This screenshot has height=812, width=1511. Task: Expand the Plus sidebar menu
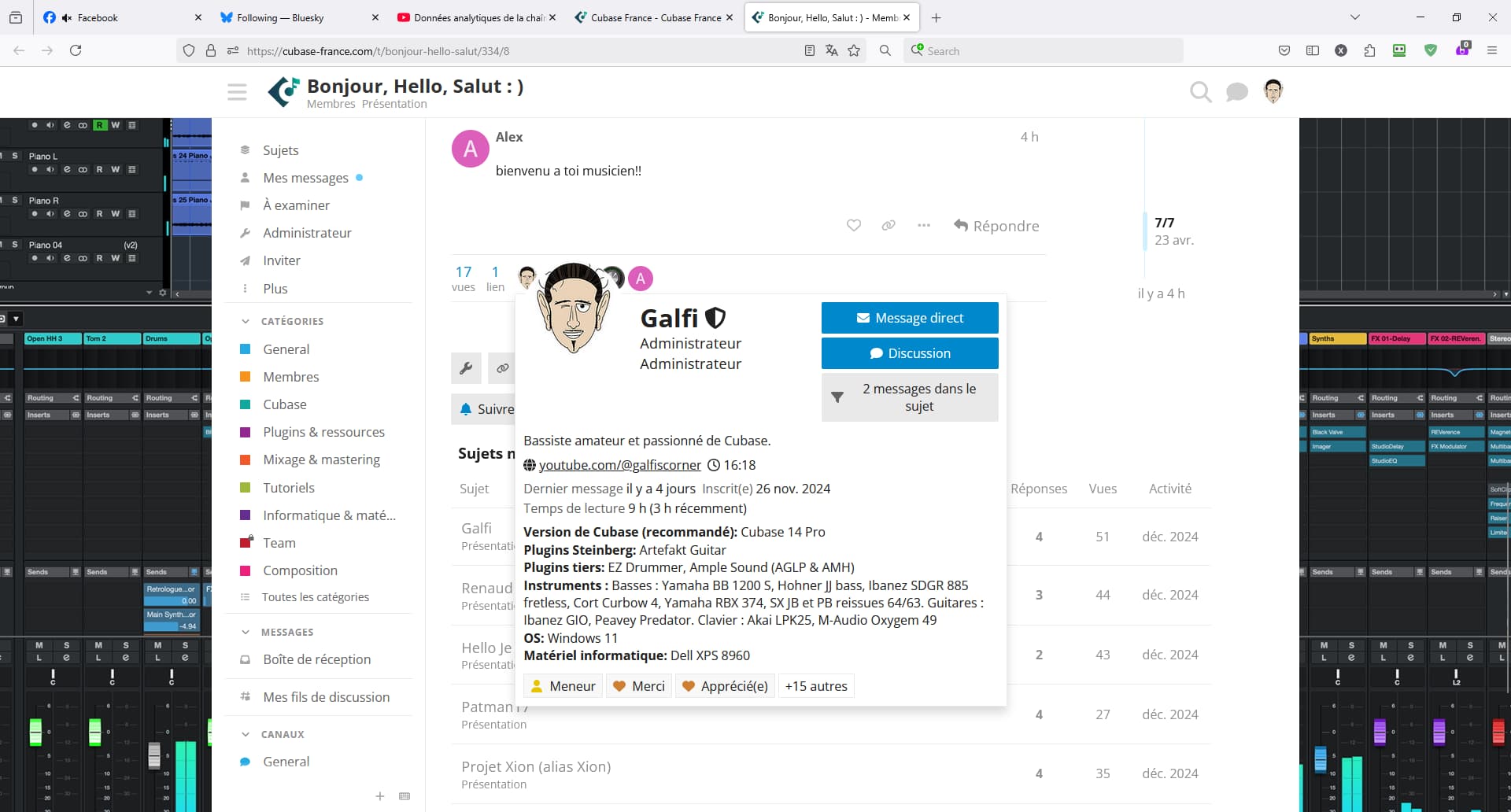tap(275, 288)
